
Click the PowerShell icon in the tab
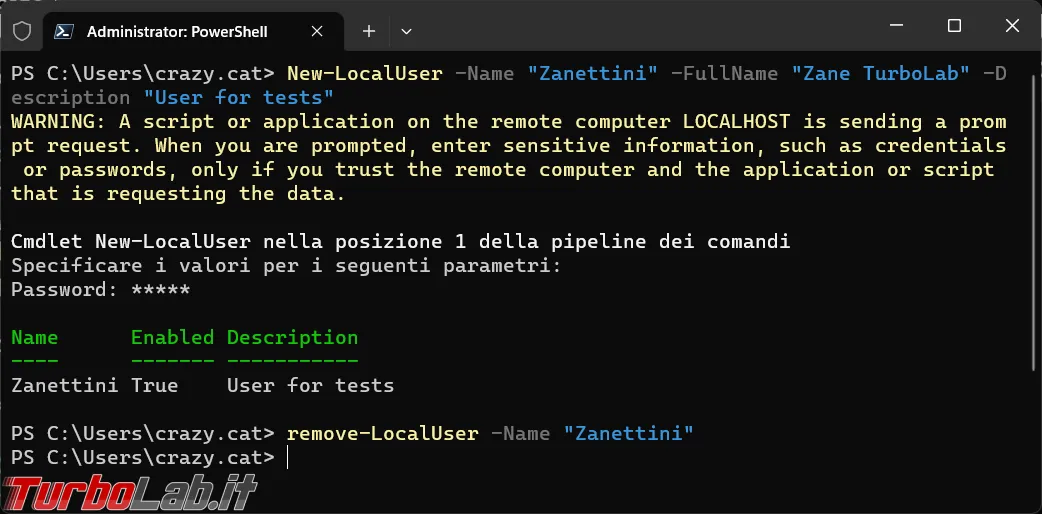[64, 31]
